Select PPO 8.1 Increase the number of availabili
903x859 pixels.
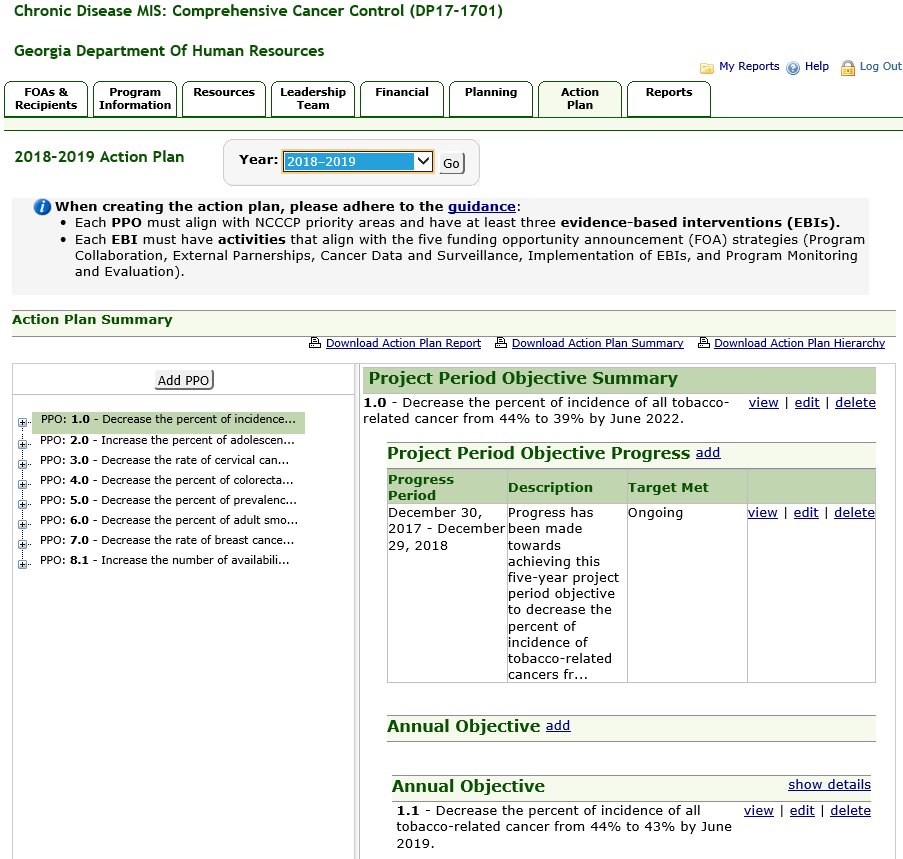pos(164,560)
